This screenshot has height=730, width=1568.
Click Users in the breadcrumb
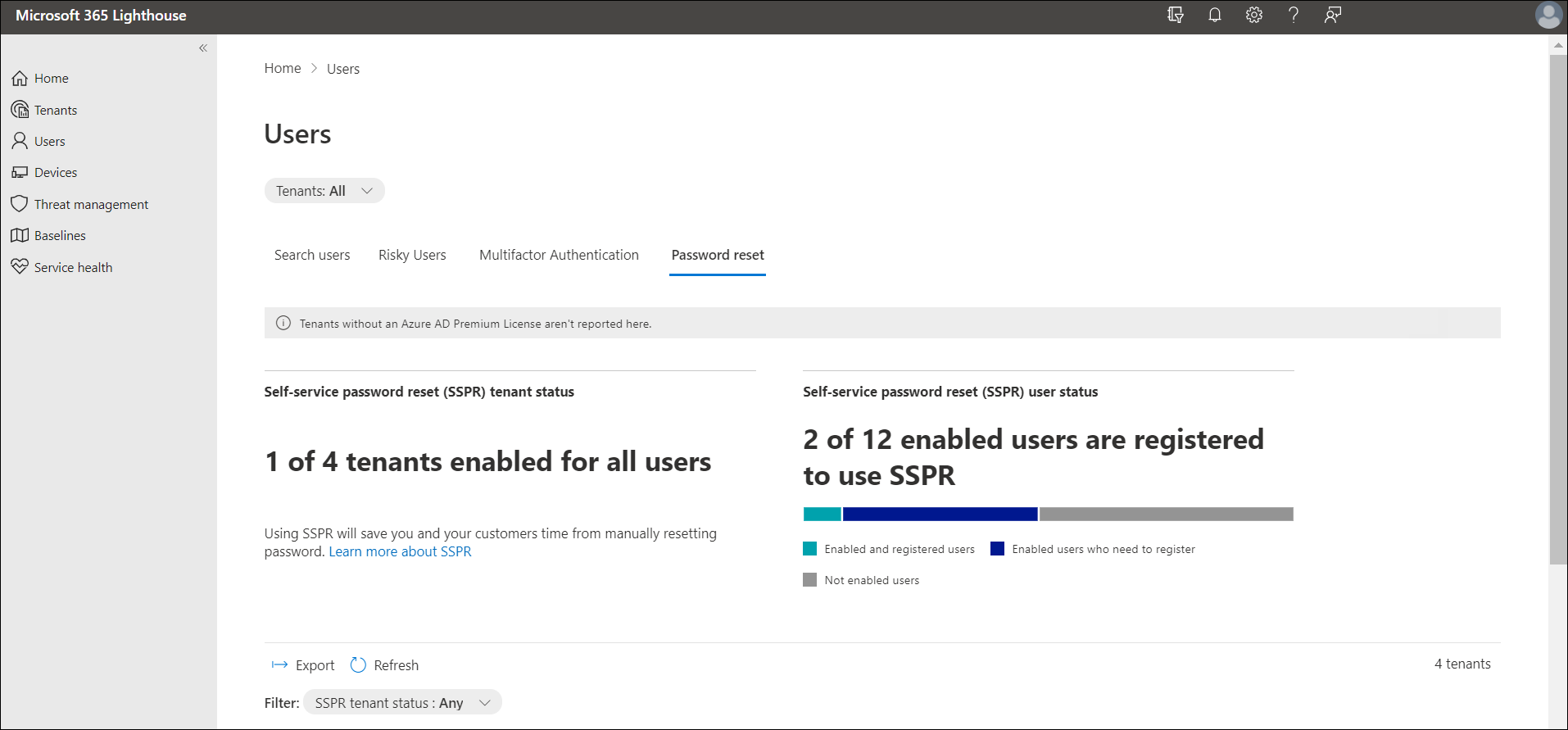click(x=343, y=69)
